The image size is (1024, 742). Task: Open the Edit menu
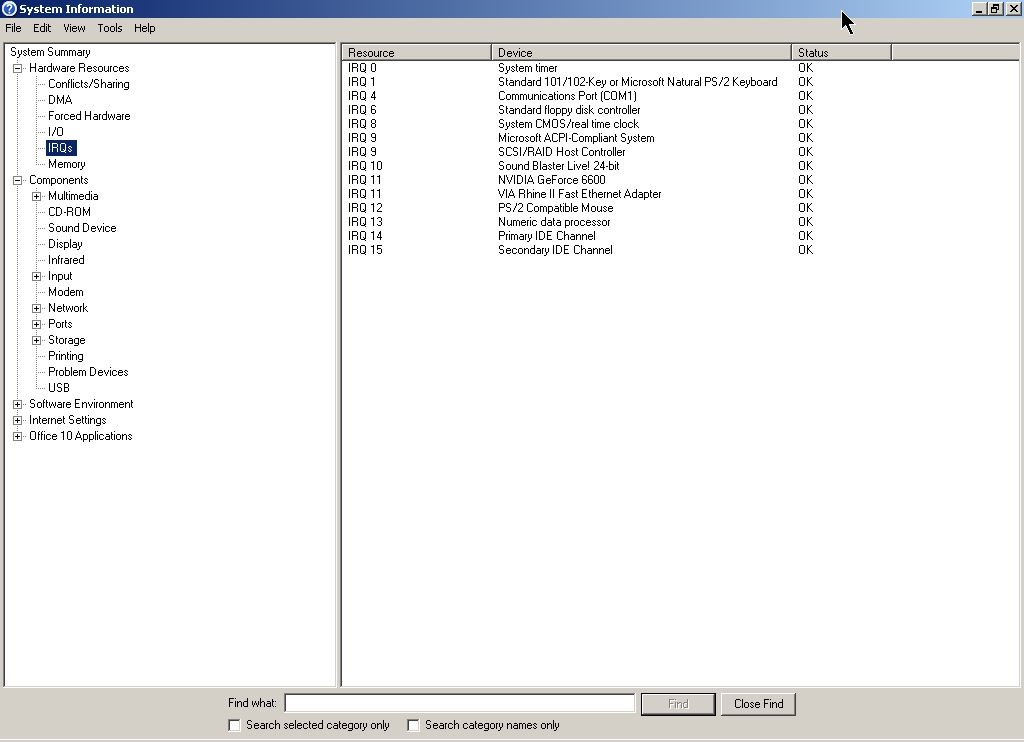(x=42, y=28)
